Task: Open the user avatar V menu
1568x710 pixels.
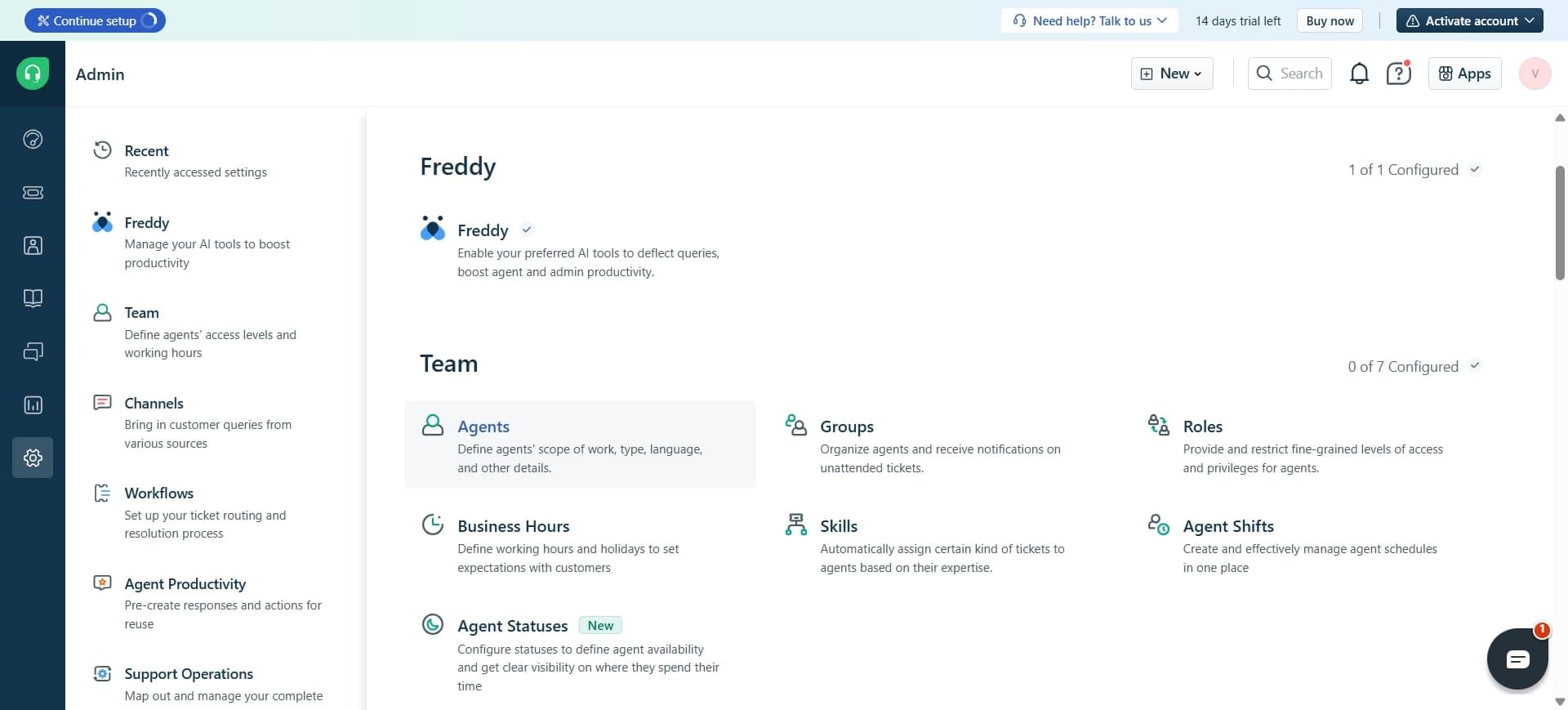Action: click(x=1535, y=74)
